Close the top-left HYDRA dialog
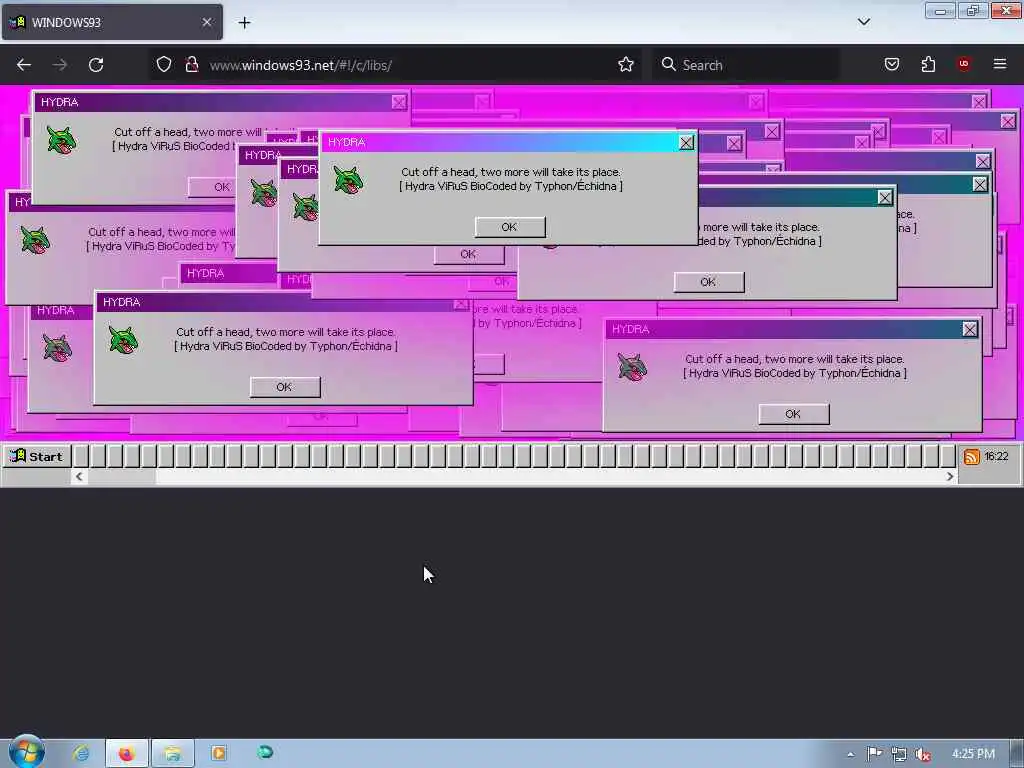The image size is (1024, 768). (x=399, y=102)
